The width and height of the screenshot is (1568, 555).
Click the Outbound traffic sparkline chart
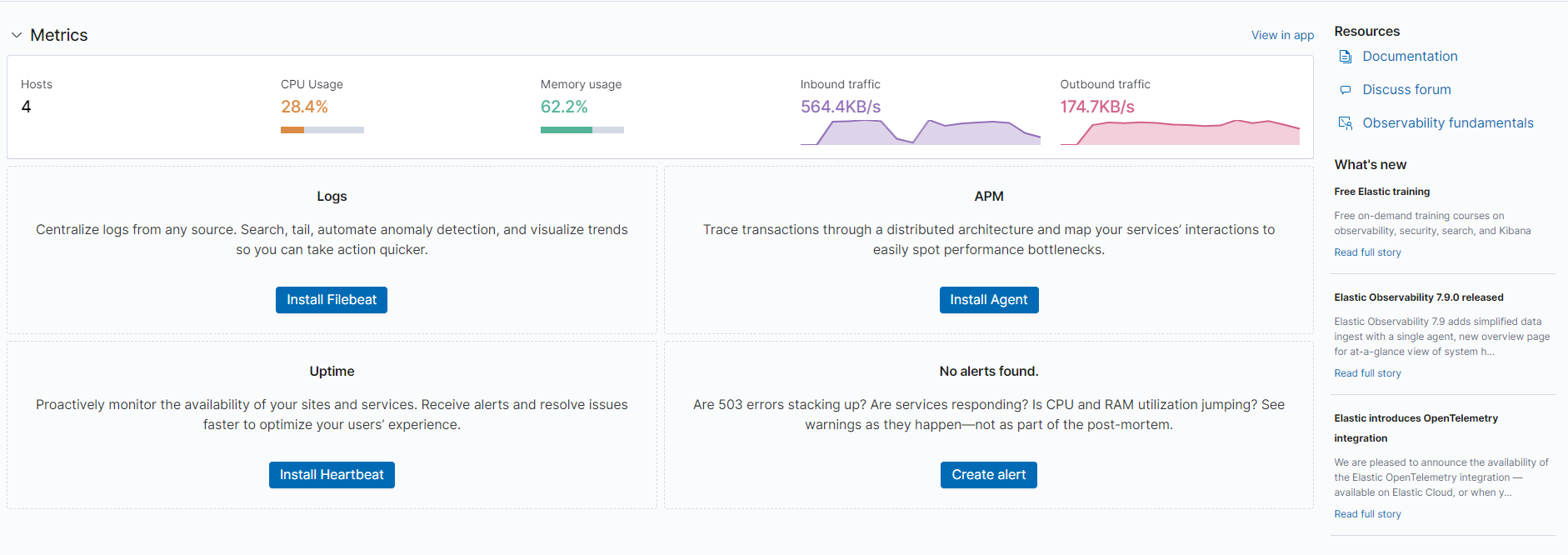[1180, 133]
